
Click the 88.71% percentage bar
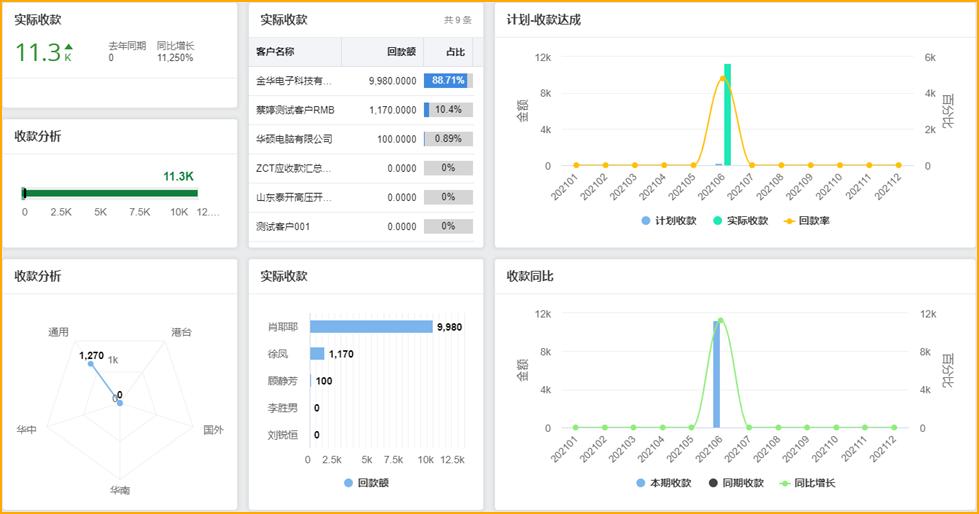coord(448,81)
